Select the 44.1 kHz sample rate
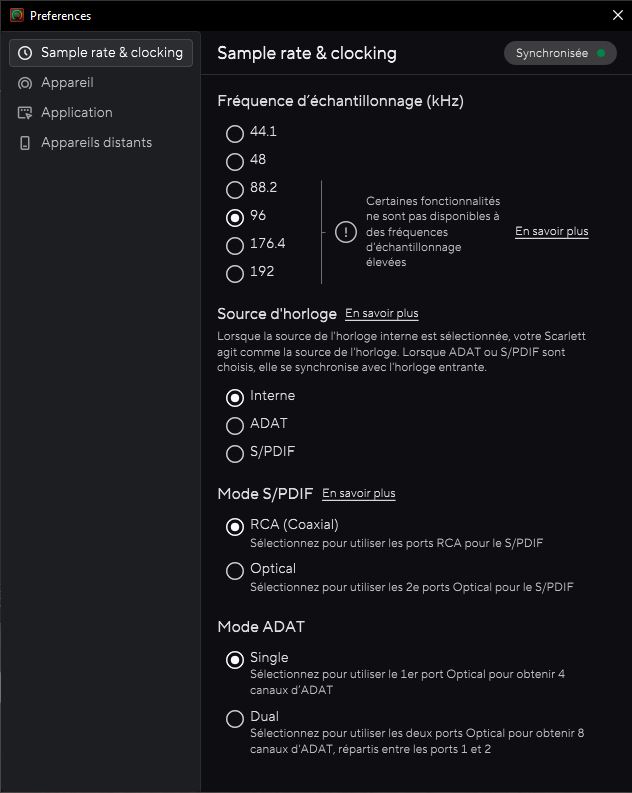The image size is (632, 793). point(235,133)
